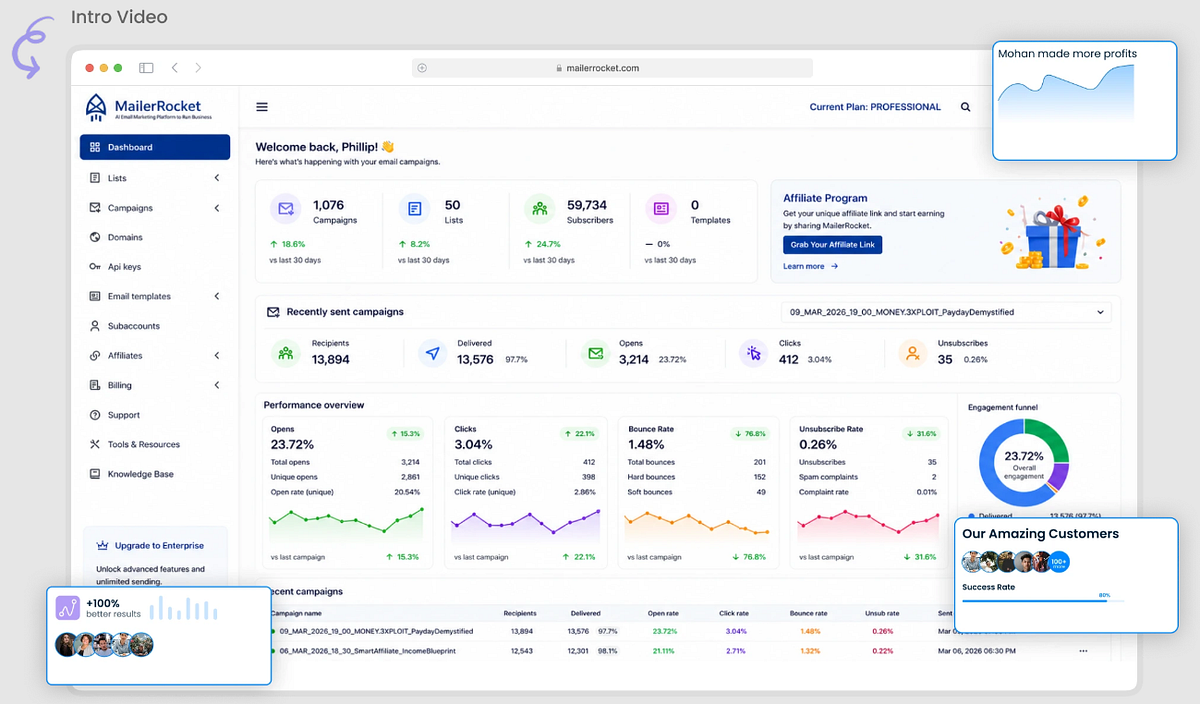Click the Affiliates share icon

pos(94,355)
